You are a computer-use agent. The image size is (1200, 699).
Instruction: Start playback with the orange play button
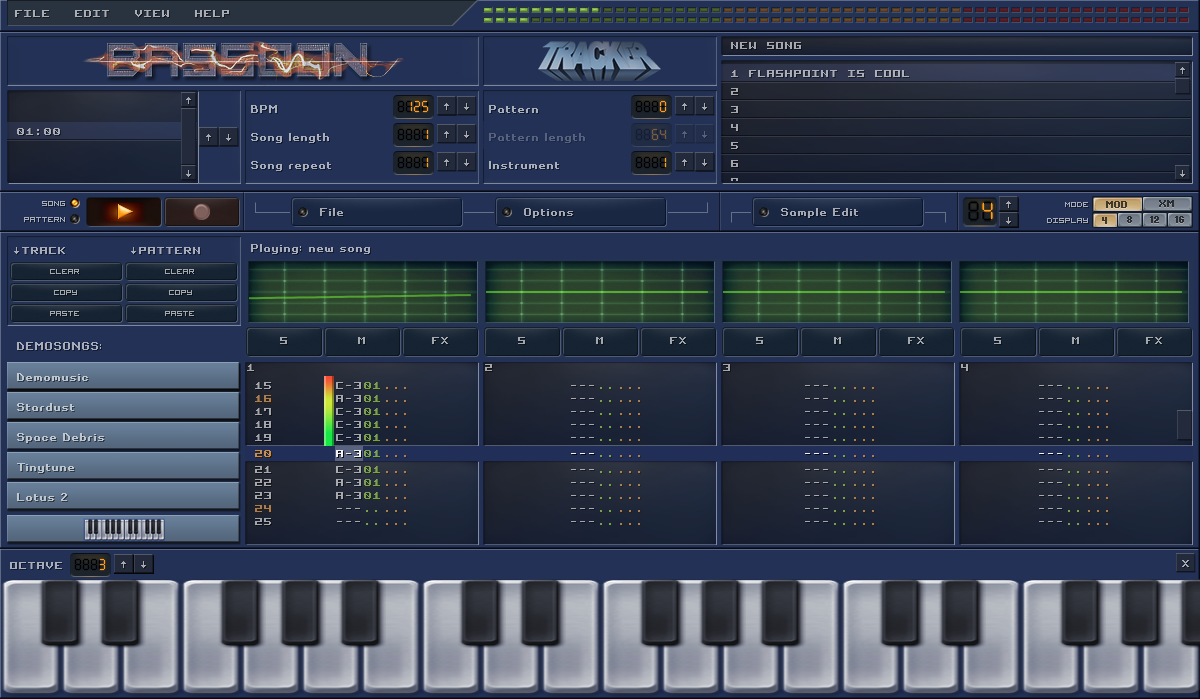124,212
